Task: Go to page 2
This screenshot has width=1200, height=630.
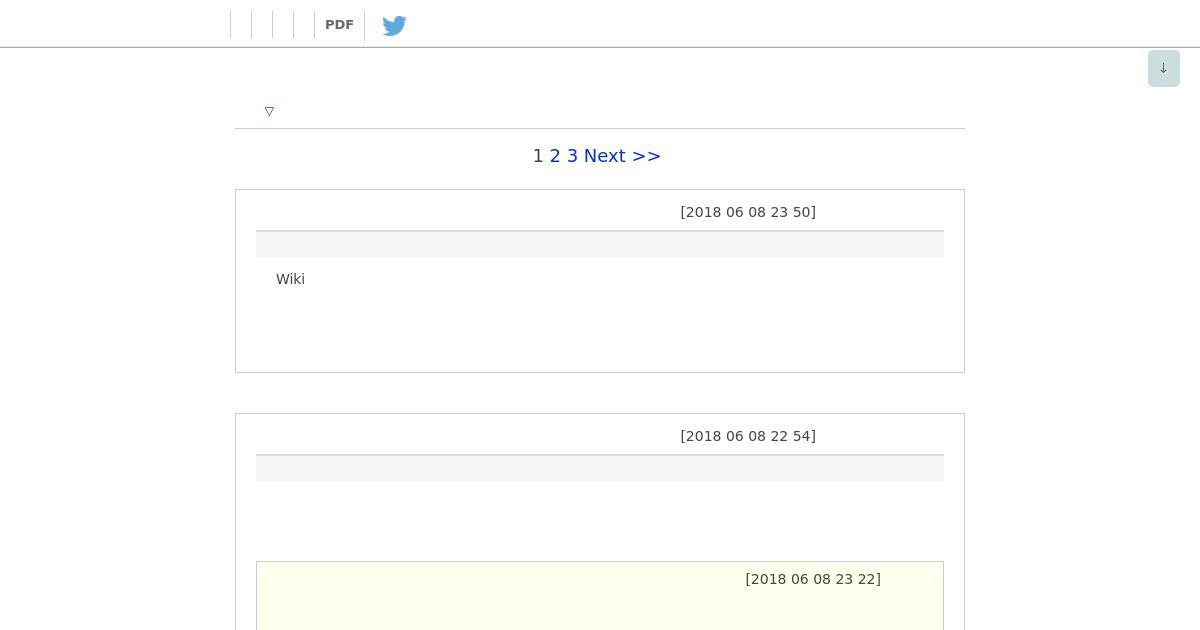Action: [x=555, y=156]
